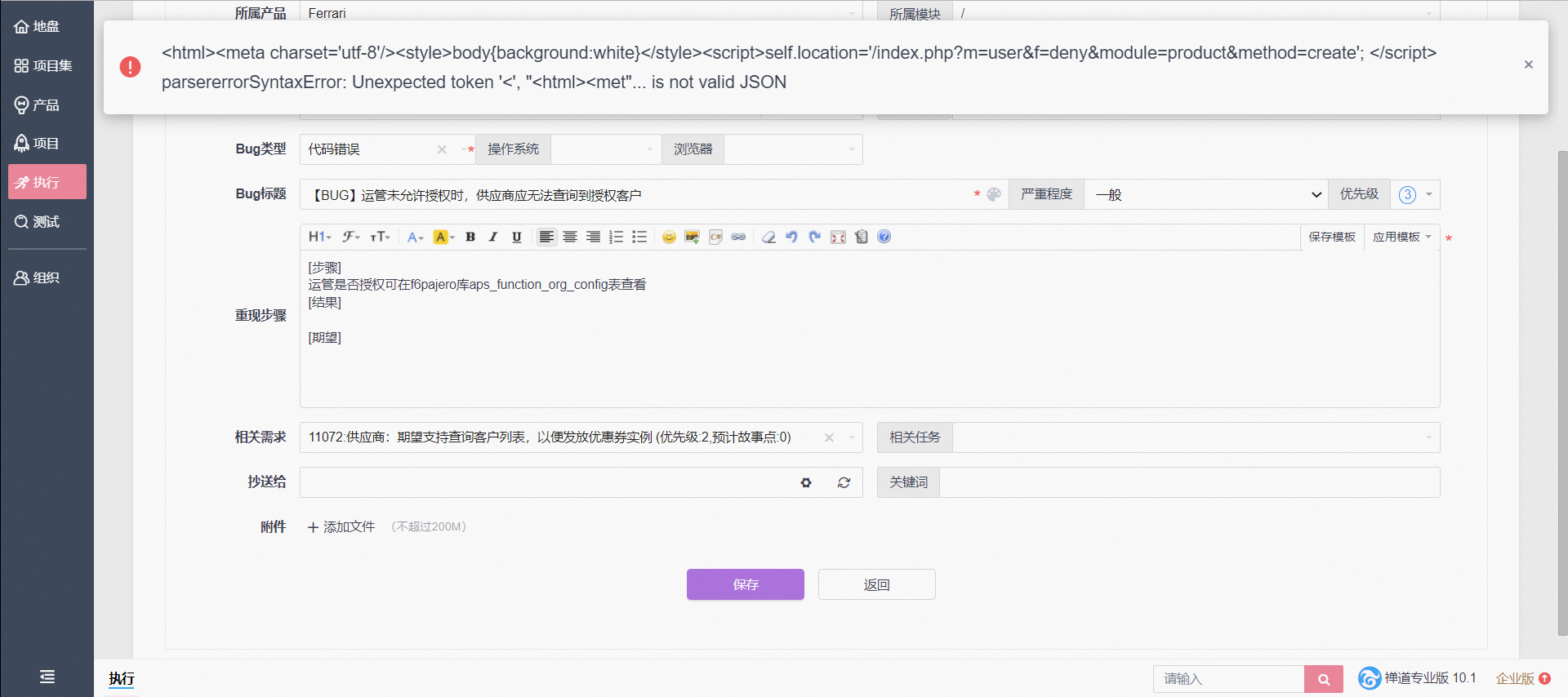Open the text color picker

(x=415, y=237)
